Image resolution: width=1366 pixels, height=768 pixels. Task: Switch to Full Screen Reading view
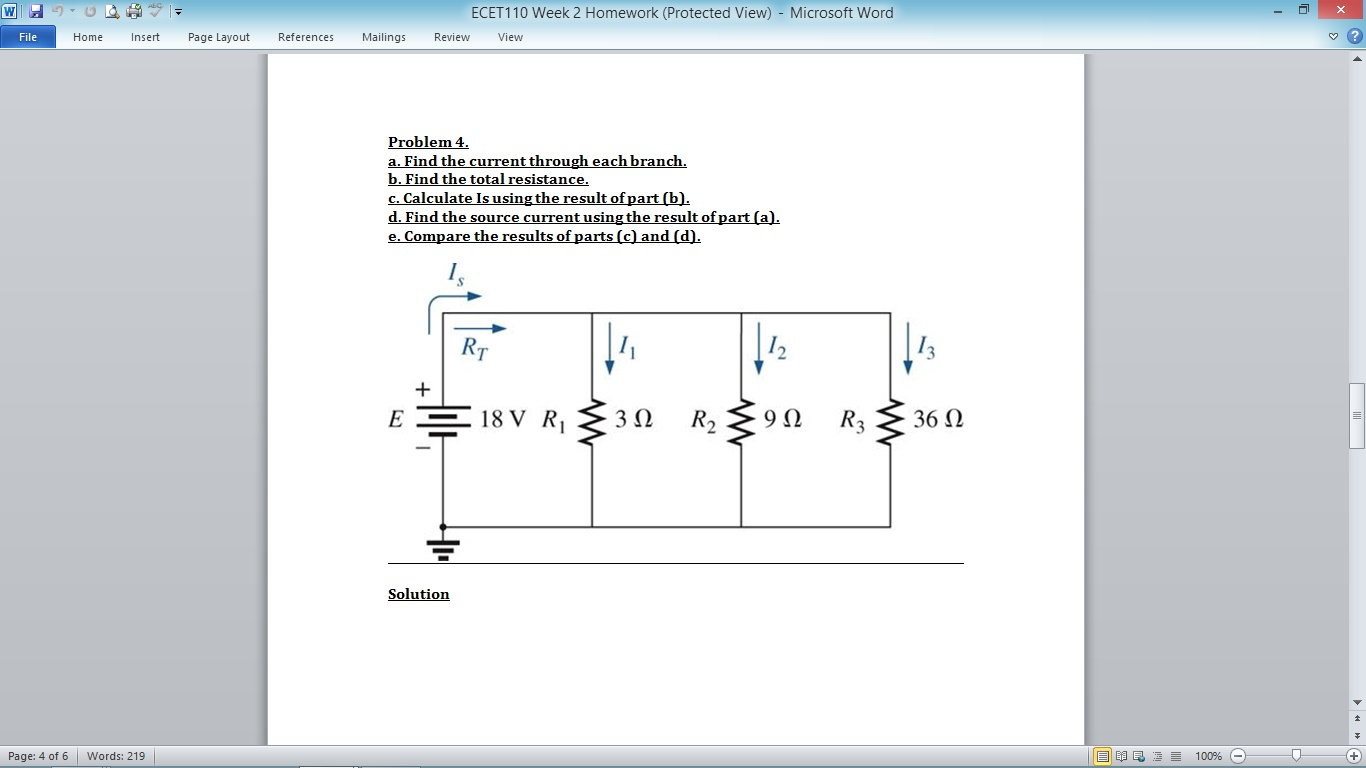tap(1121, 756)
